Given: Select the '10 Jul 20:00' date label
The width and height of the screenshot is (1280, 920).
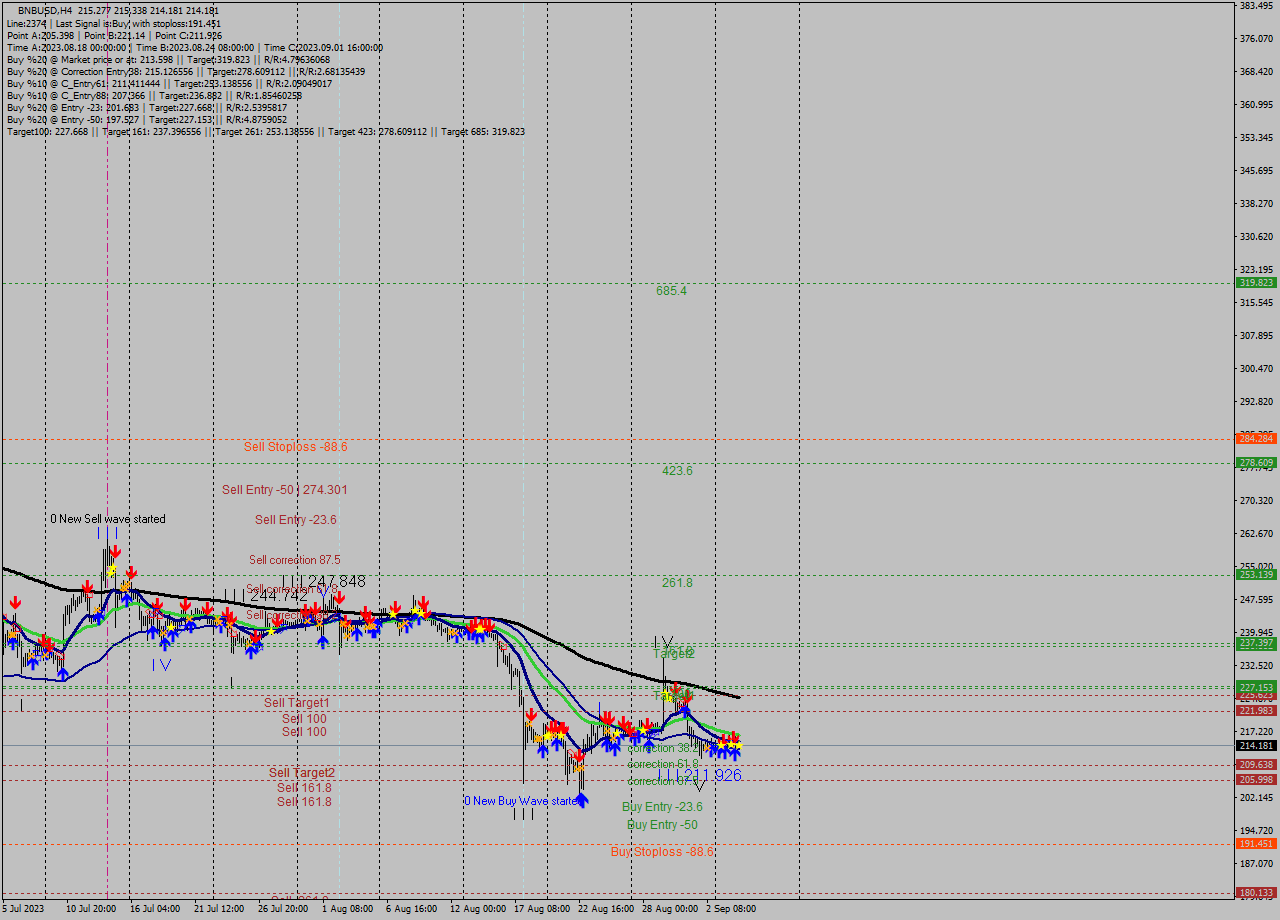Looking at the screenshot, I should coord(91,909).
